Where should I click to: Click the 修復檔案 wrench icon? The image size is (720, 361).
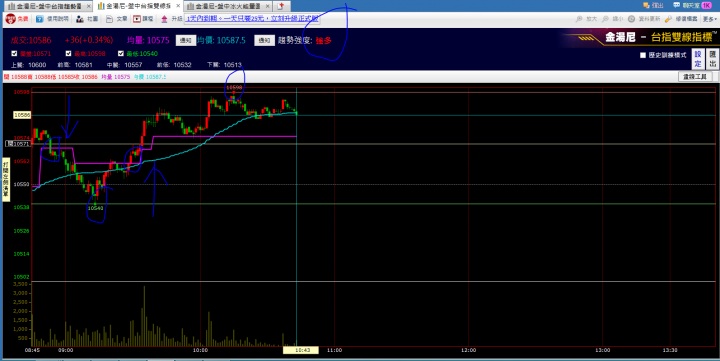coord(668,19)
